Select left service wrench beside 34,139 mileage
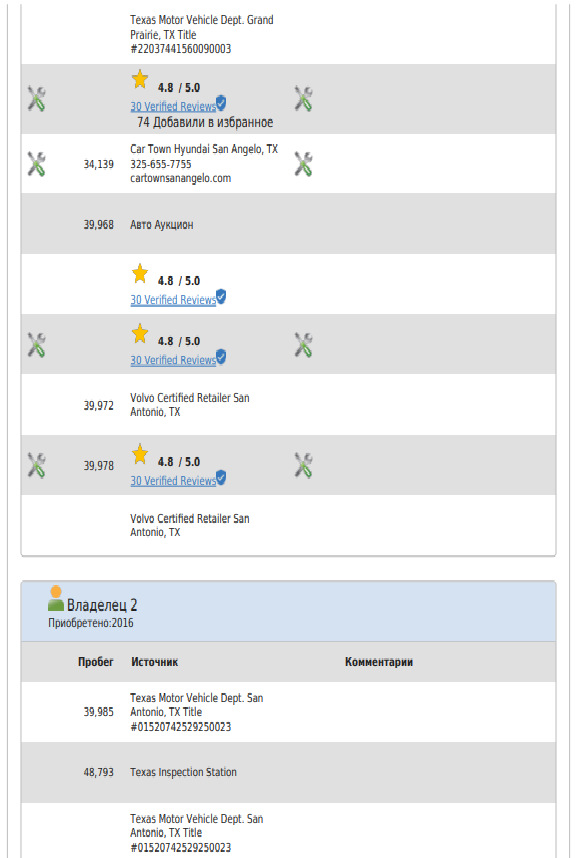The width and height of the screenshot is (579, 858). [x=36, y=164]
